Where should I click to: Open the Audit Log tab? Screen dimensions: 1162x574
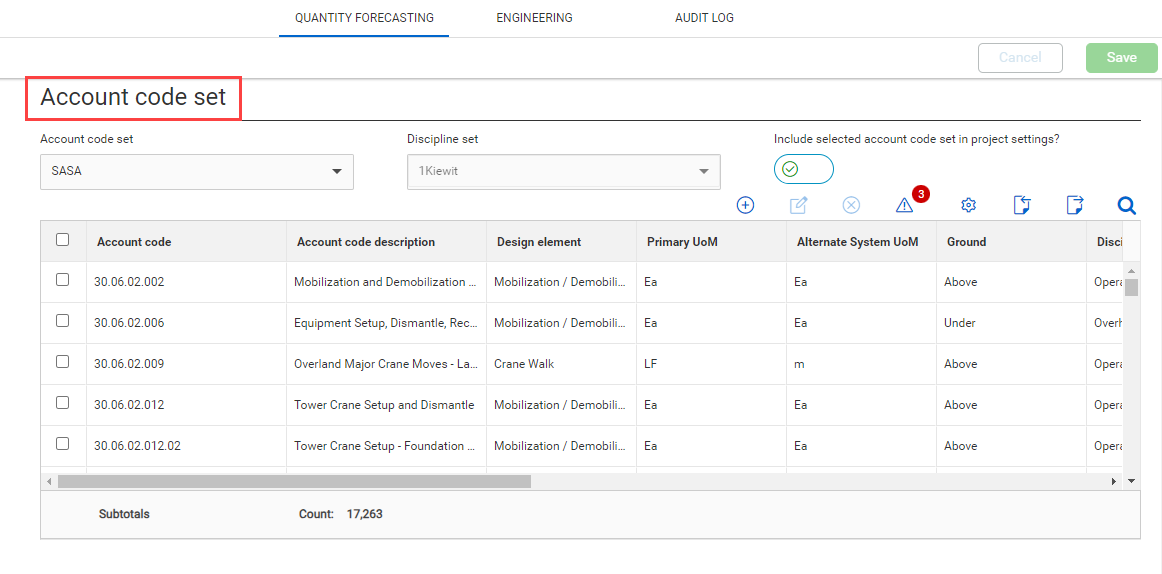pos(704,18)
